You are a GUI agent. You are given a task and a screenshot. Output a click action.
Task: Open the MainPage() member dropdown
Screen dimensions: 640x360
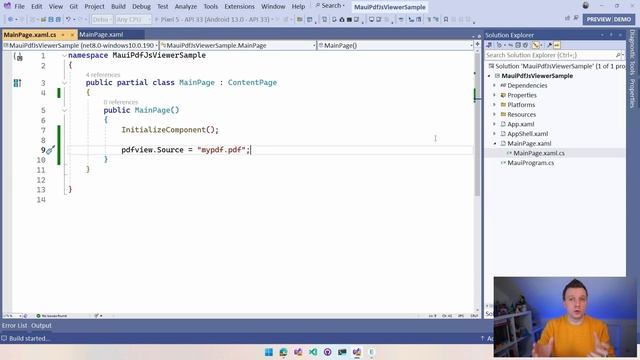395,45
